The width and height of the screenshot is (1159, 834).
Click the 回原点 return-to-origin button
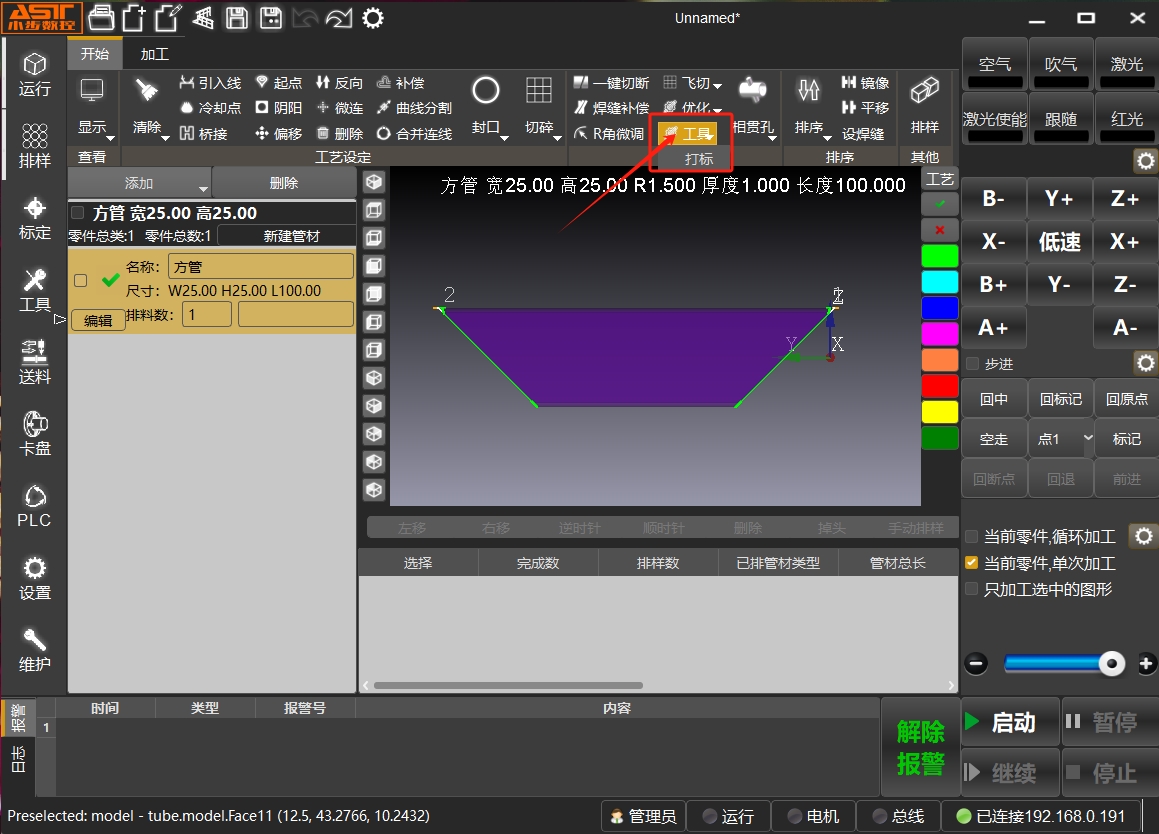1126,399
